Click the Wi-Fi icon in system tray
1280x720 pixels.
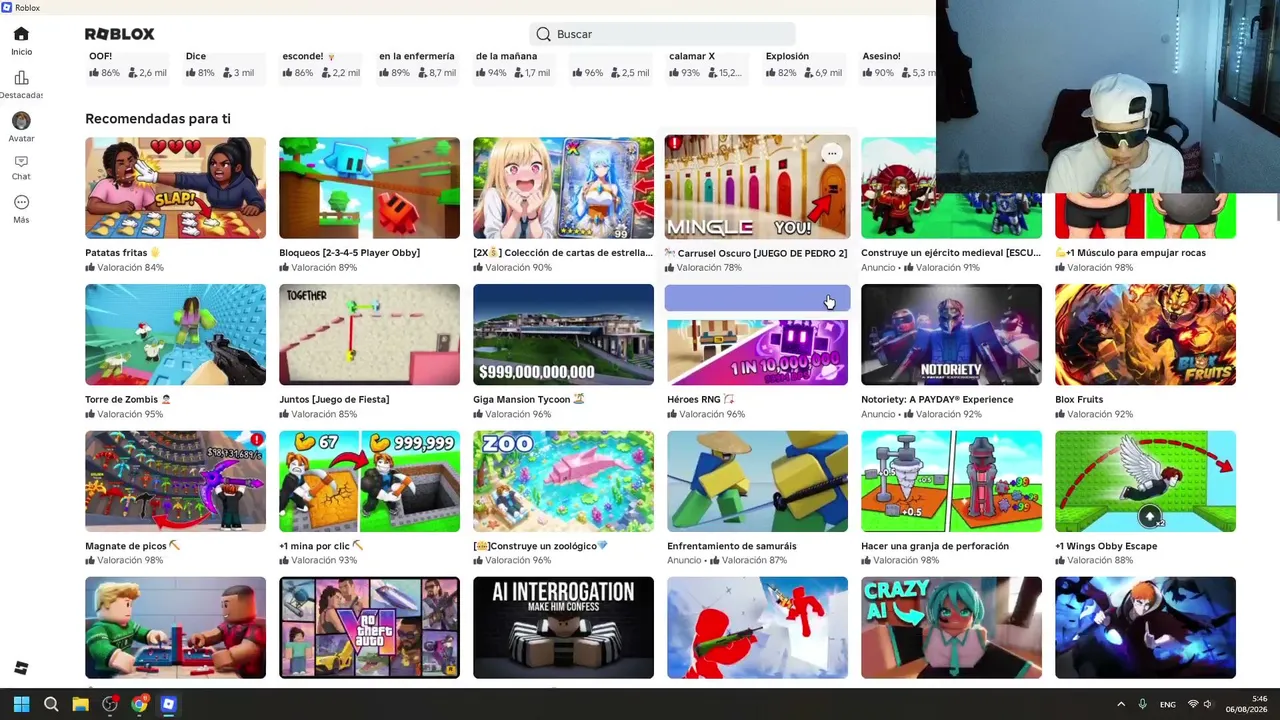1193,704
